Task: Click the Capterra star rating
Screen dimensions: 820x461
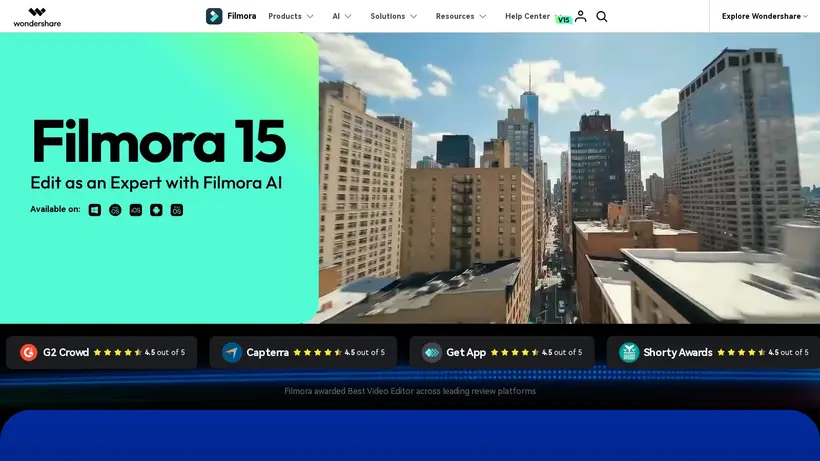Action: pos(317,352)
